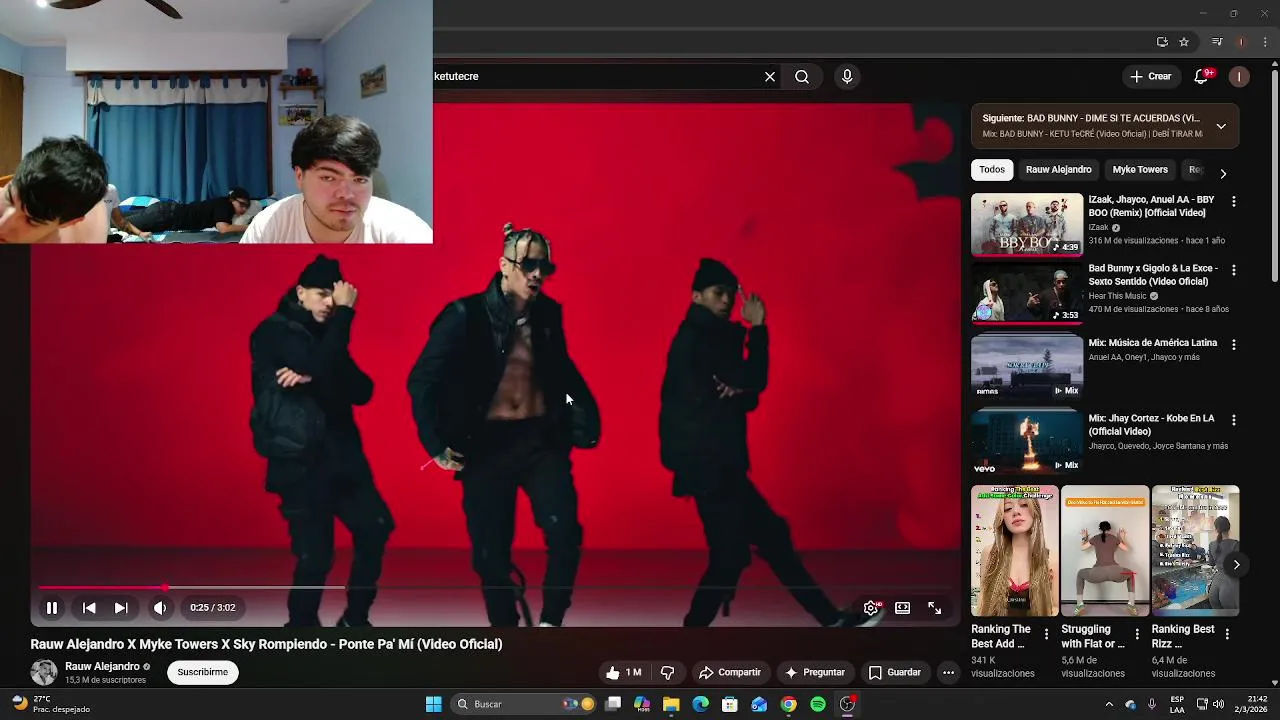Start voice search with microphone
Viewport: 1280px width, 720px height.
(847, 76)
